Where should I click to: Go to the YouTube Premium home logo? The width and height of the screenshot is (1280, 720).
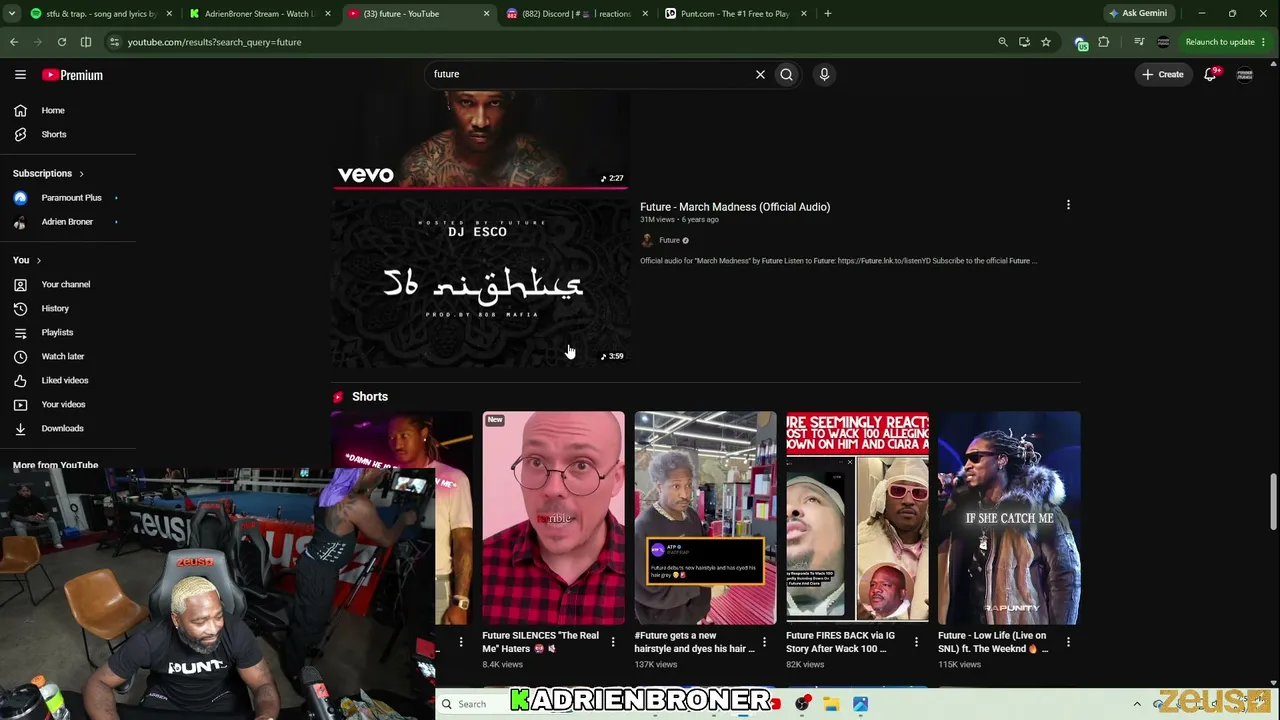(72, 75)
